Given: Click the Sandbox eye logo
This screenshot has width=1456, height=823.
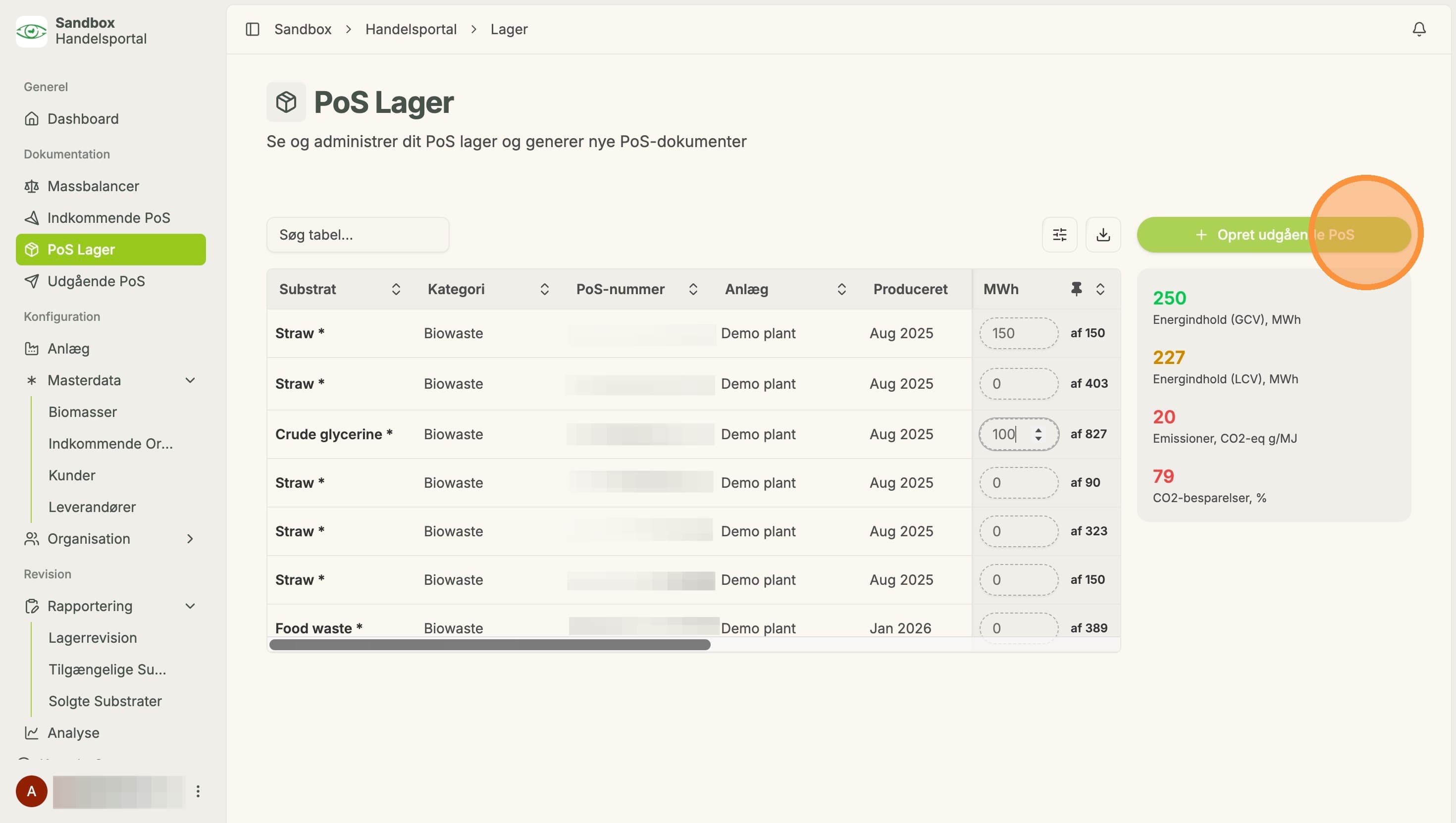Looking at the screenshot, I should click(31, 31).
